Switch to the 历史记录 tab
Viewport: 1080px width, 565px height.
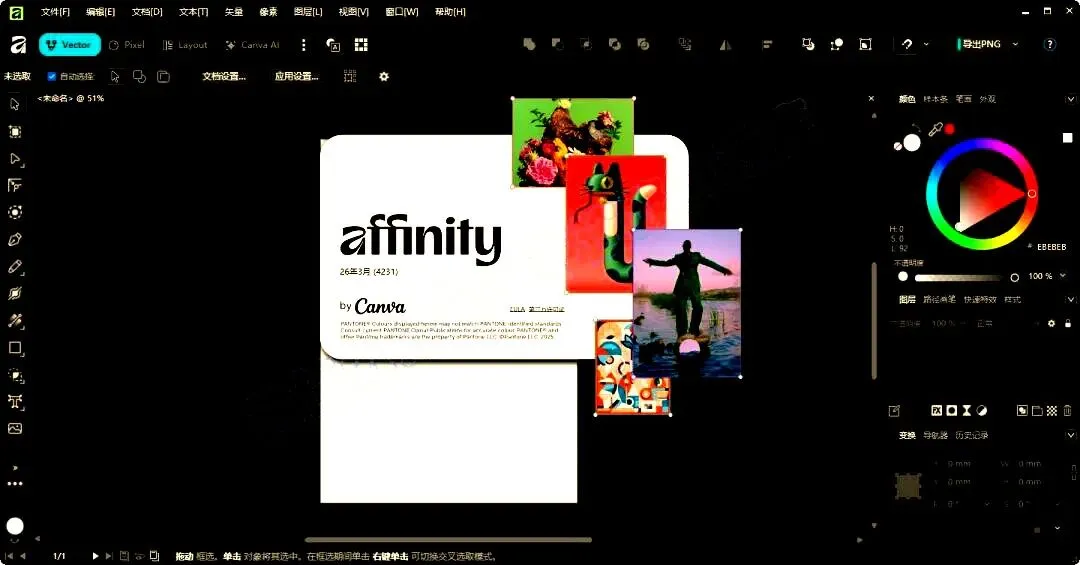tap(971, 435)
